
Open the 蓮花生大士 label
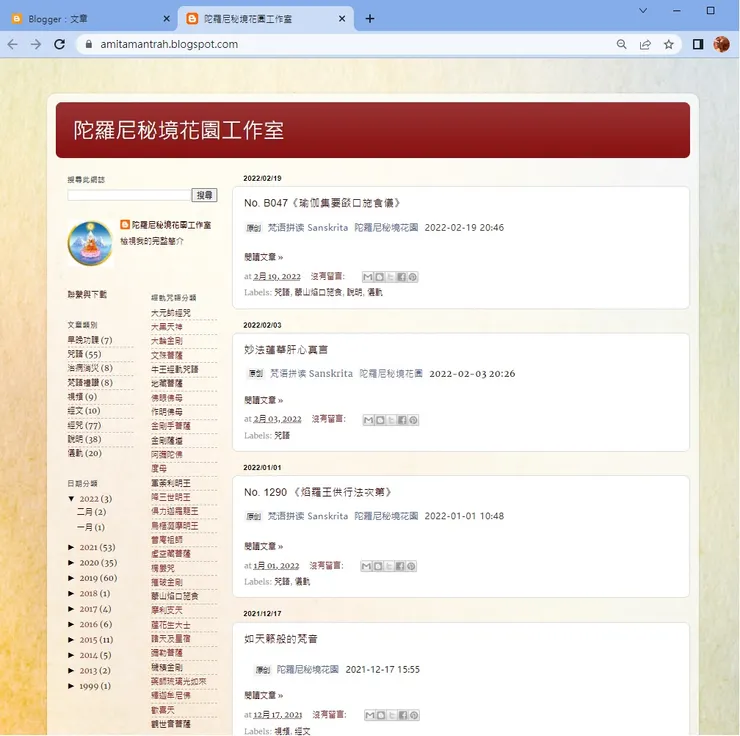point(171,625)
